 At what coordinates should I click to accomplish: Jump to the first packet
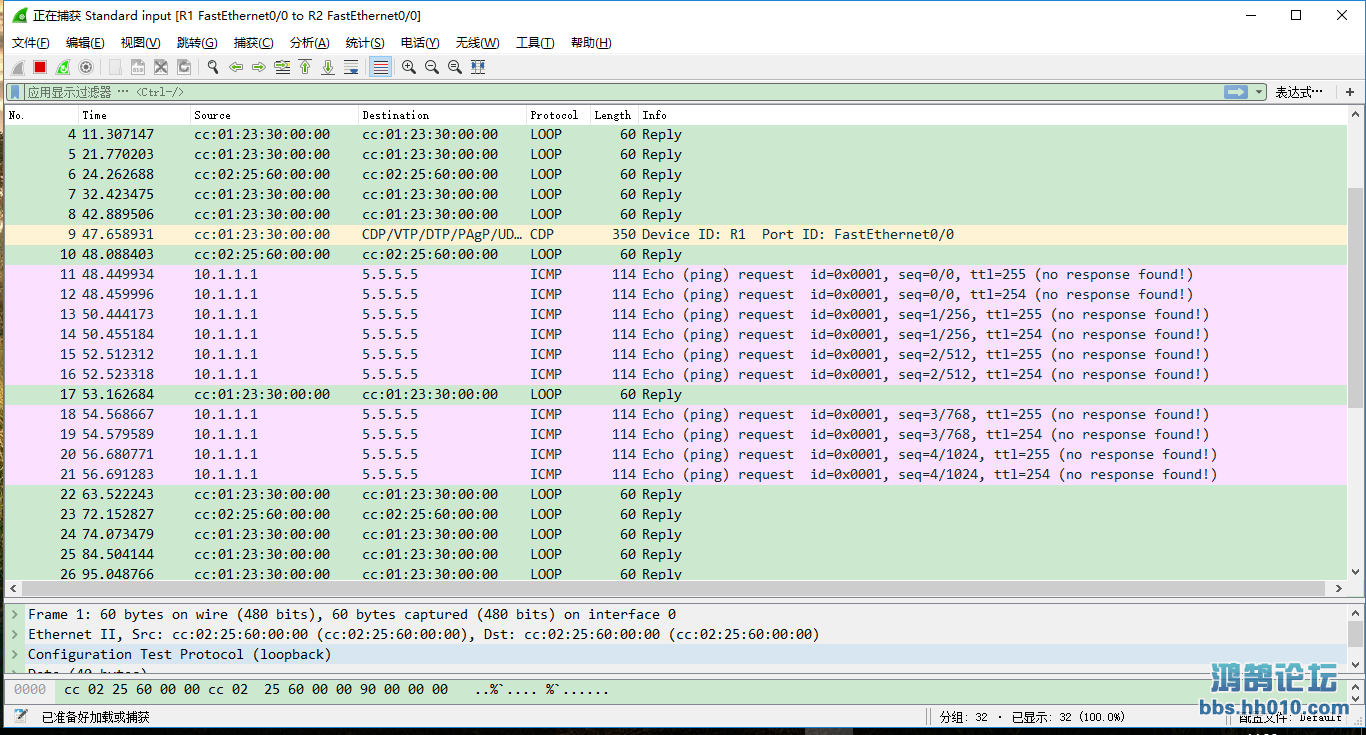[x=305, y=67]
